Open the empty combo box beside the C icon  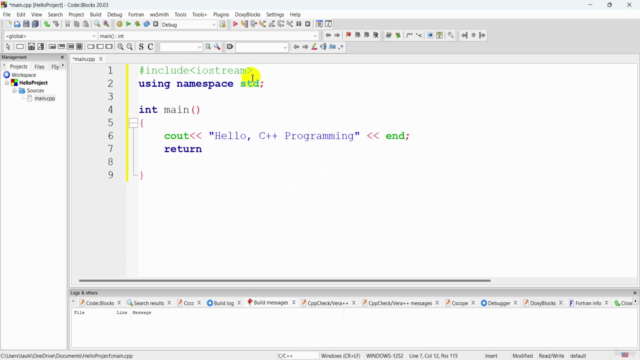pyautogui.click(x=181, y=47)
